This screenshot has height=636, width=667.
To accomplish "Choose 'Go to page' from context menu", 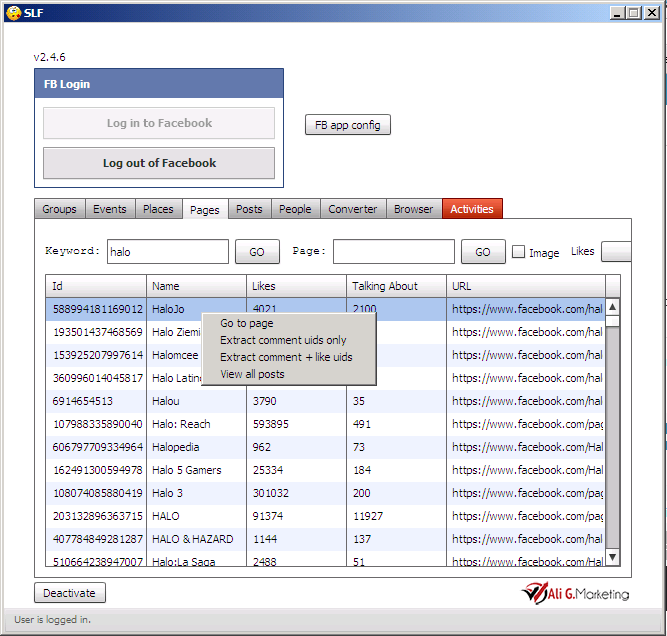I will pos(289,323).
